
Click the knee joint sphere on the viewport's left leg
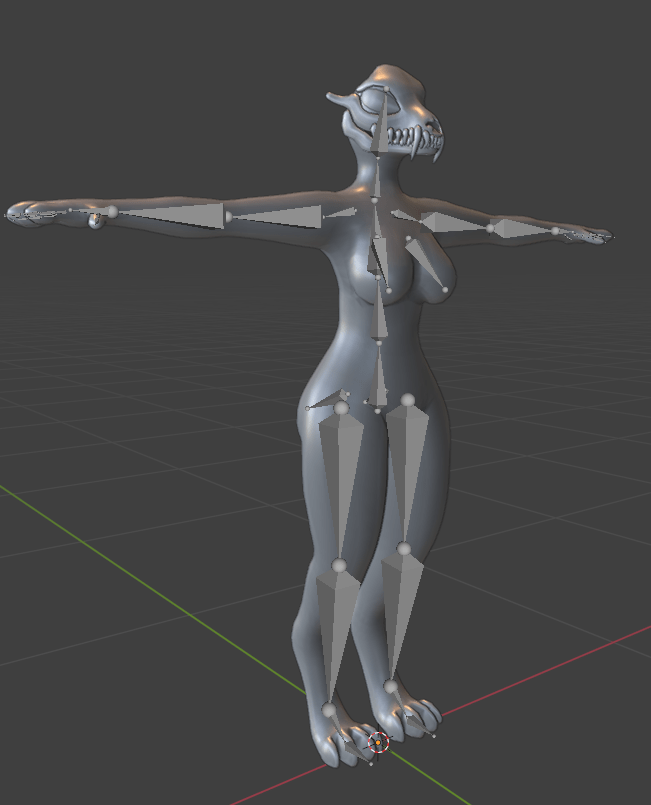pyautogui.click(x=339, y=566)
